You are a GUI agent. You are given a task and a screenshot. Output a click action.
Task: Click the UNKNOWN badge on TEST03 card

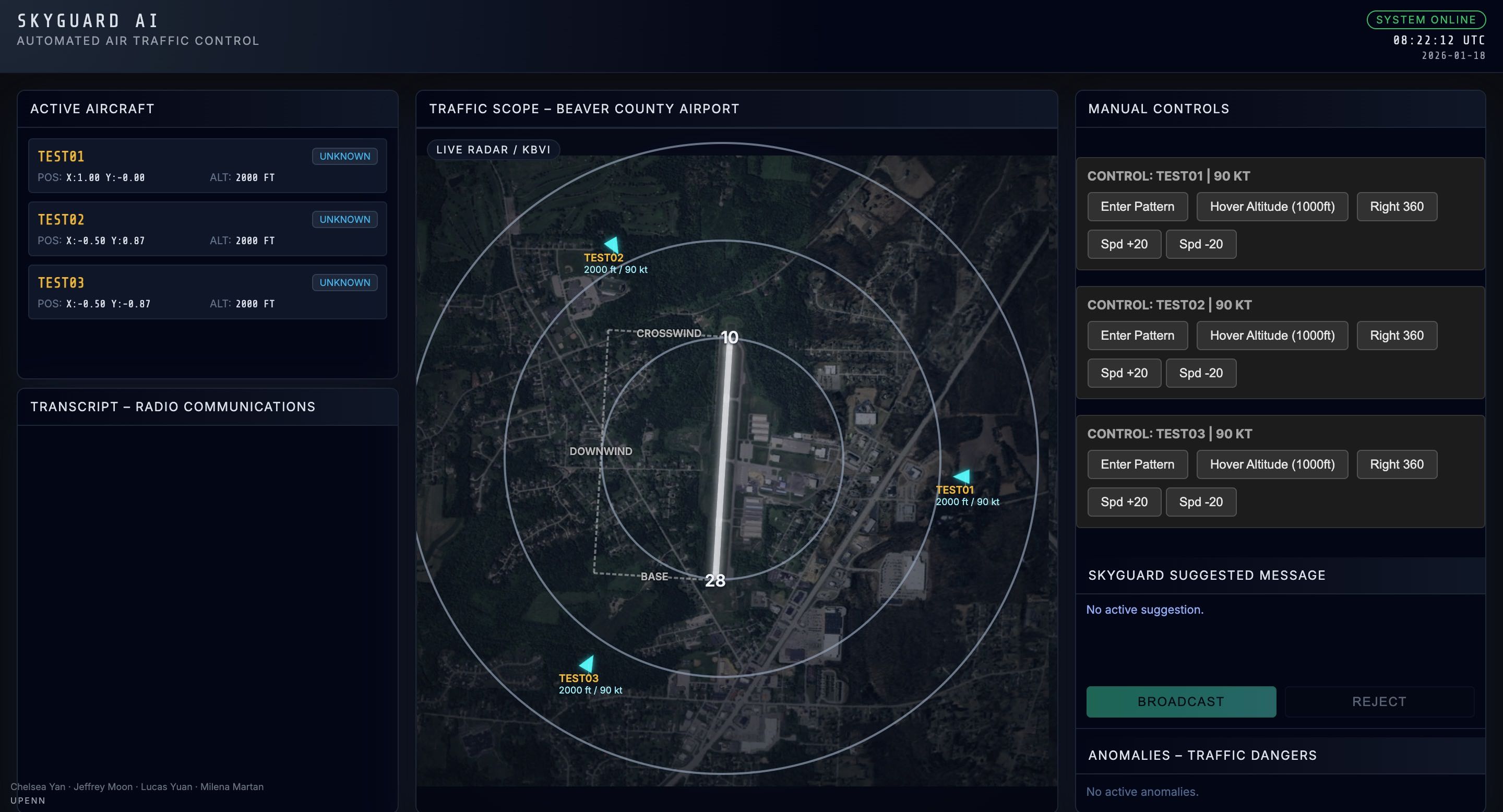click(x=344, y=282)
